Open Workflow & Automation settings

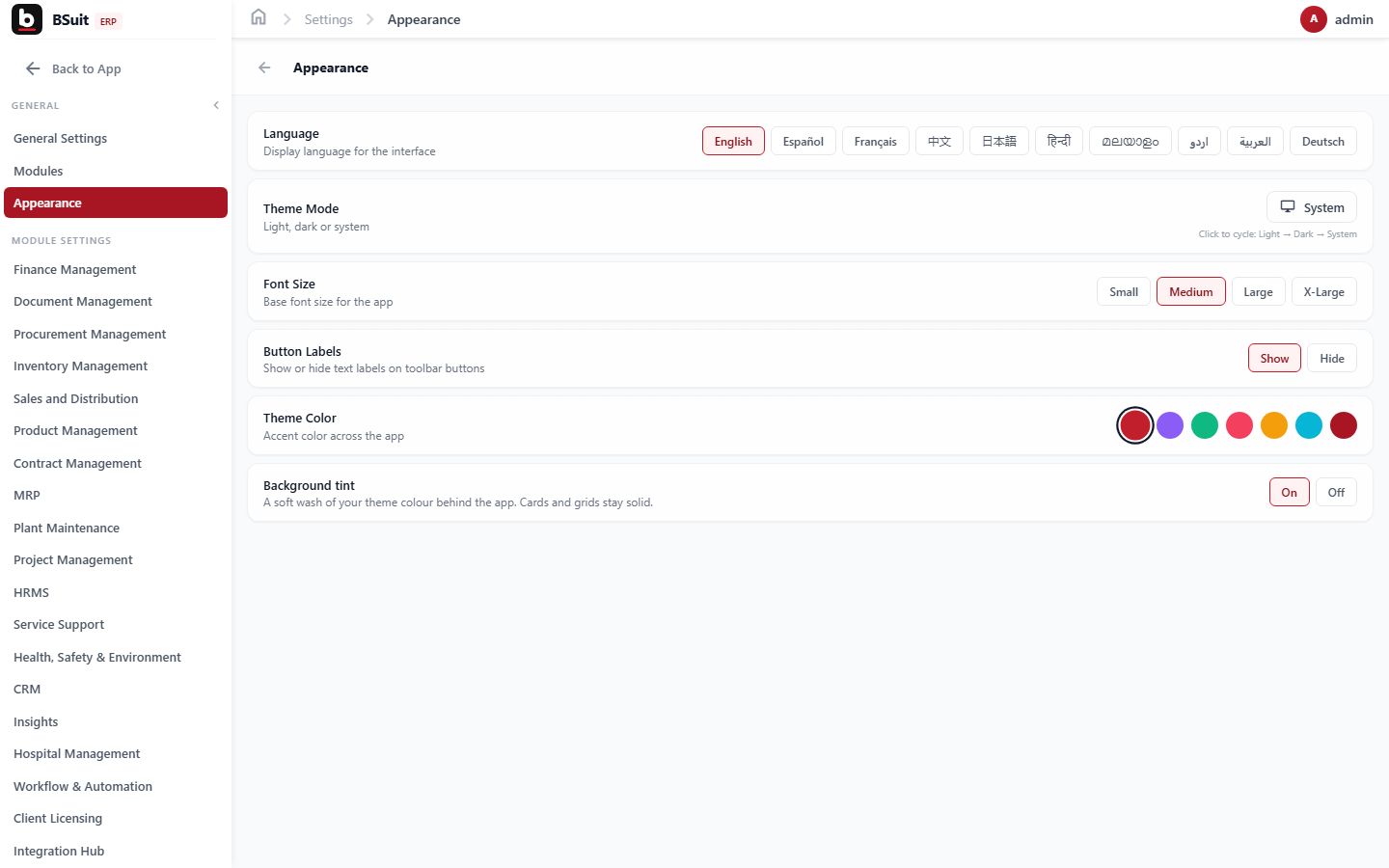(116, 786)
